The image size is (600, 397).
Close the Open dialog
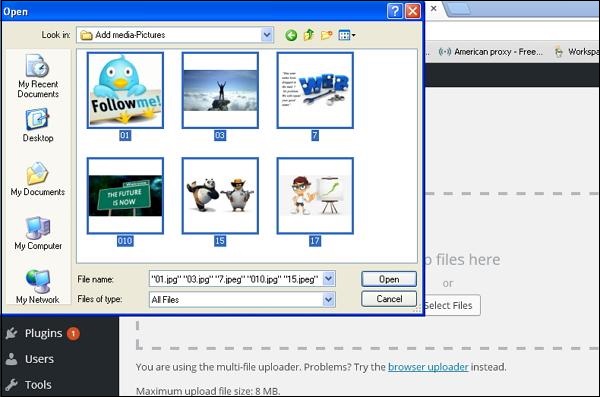(x=412, y=11)
